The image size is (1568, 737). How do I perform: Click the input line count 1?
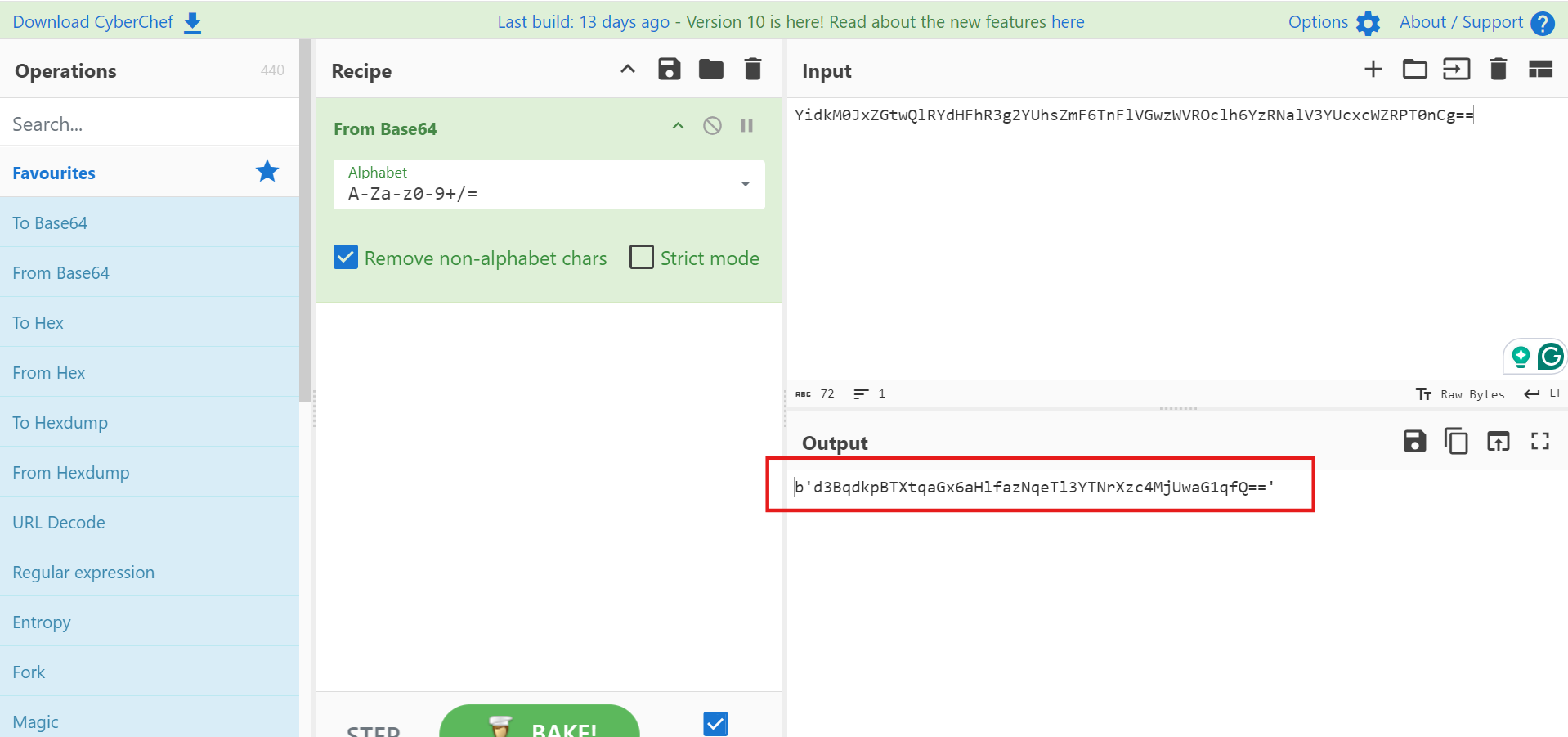[x=869, y=393]
